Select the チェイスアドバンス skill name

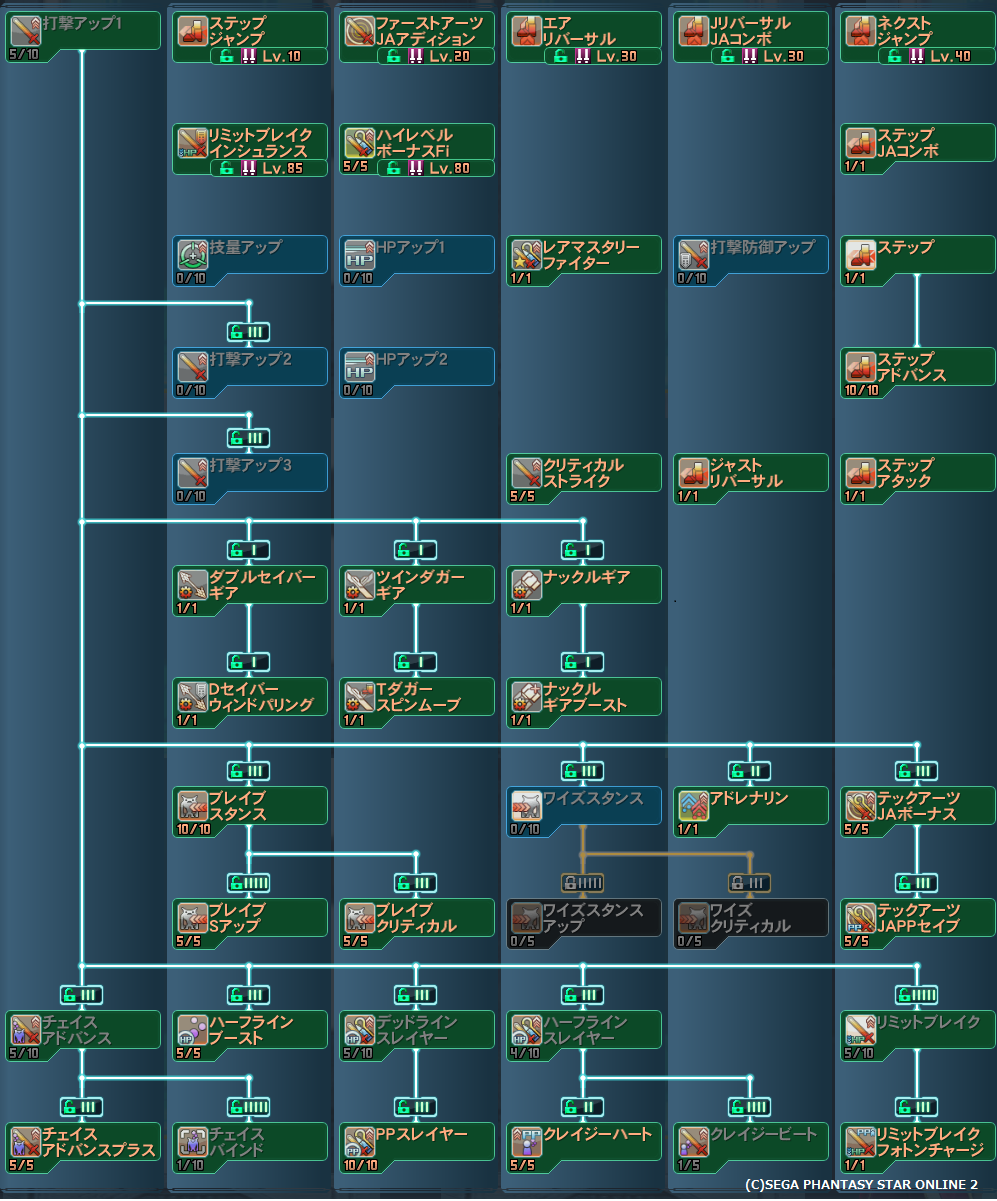coord(75,1030)
